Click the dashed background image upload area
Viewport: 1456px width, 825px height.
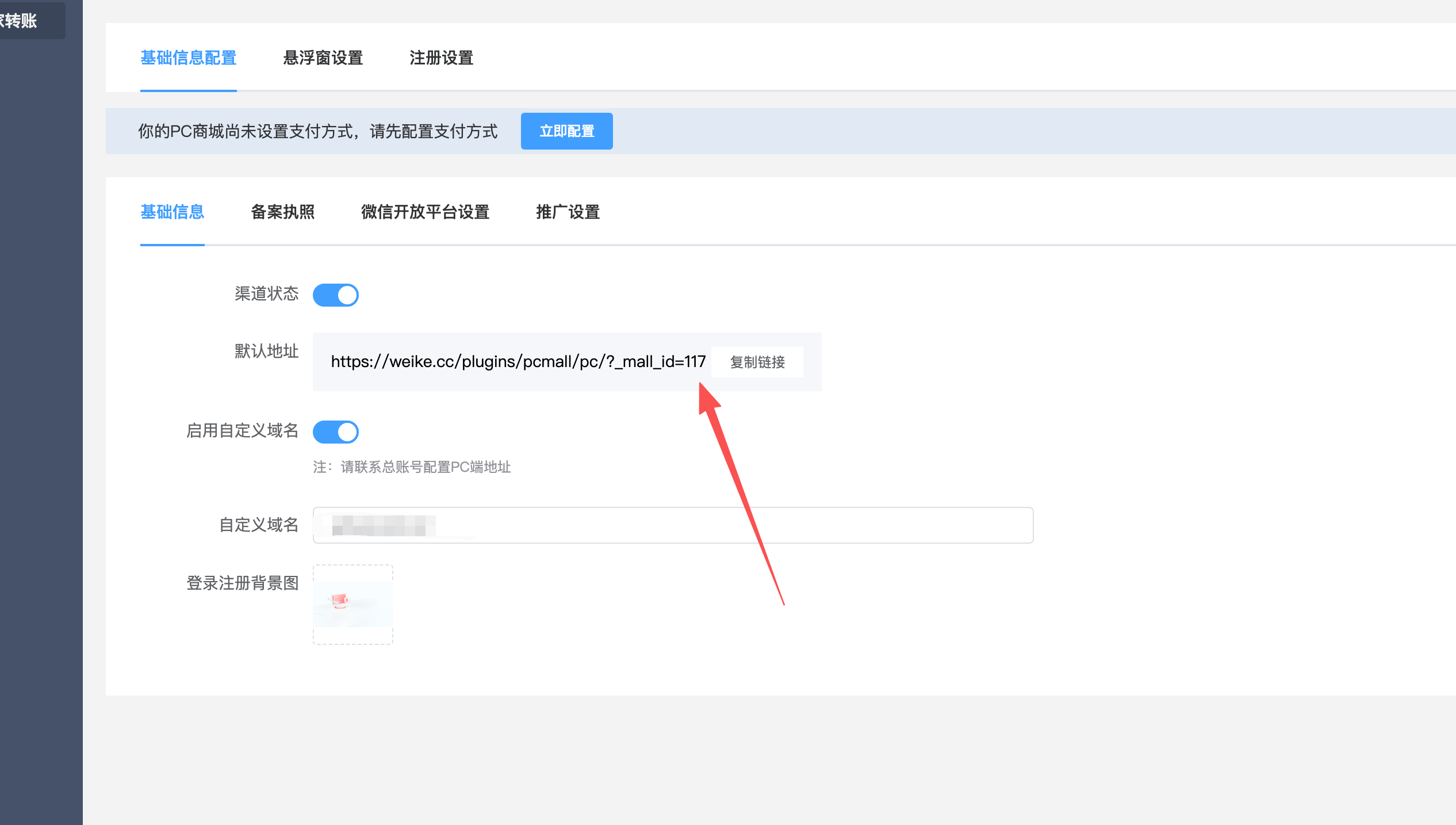(x=352, y=604)
